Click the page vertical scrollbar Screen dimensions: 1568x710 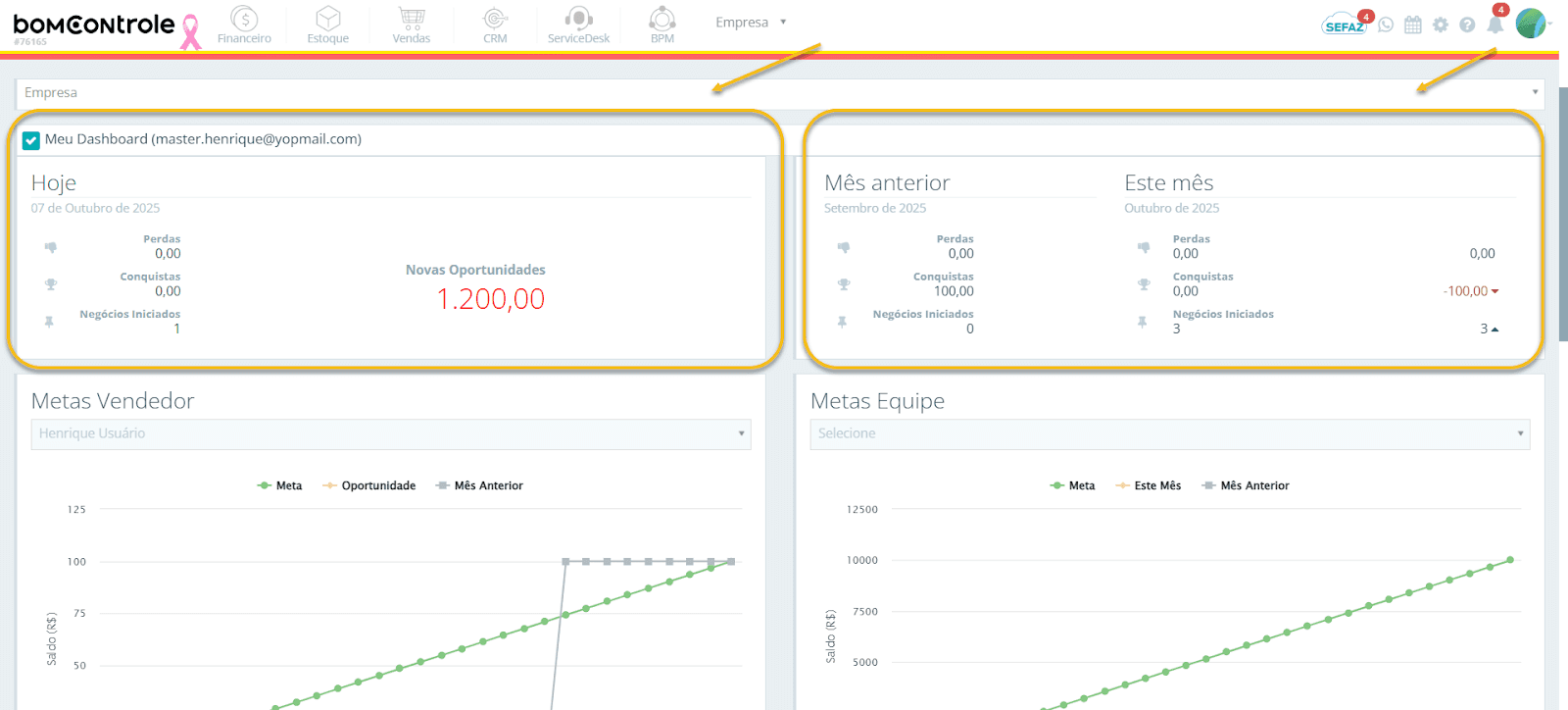pos(1563,214)
